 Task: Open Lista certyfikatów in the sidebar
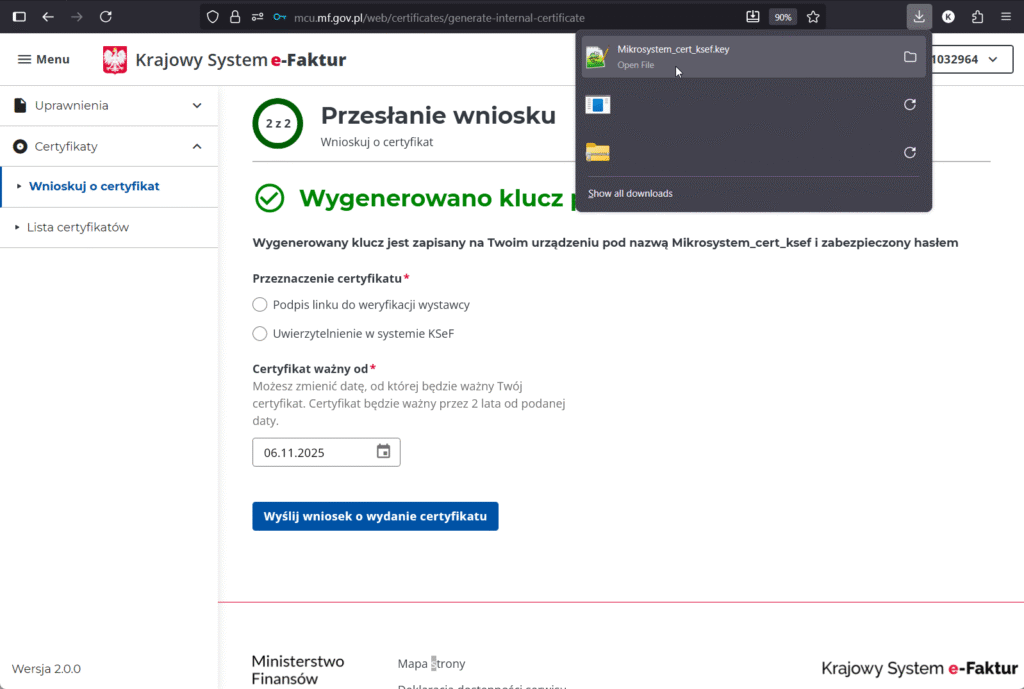tap(77, 228)
